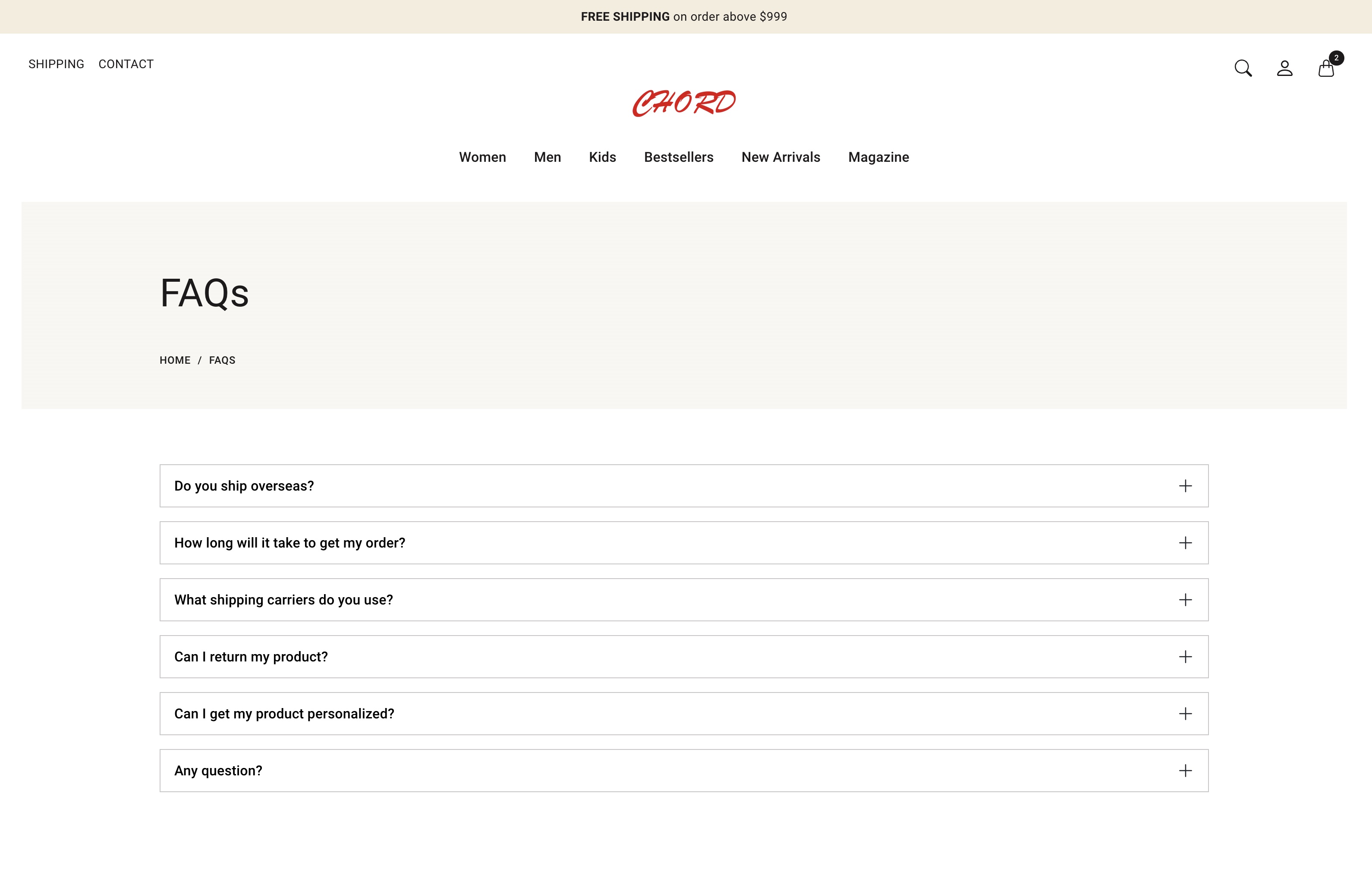Expand plus icon for product personalized question
Viewport: 1372px width, 894px height.
pyautogui.click(x=1185, y=714)
